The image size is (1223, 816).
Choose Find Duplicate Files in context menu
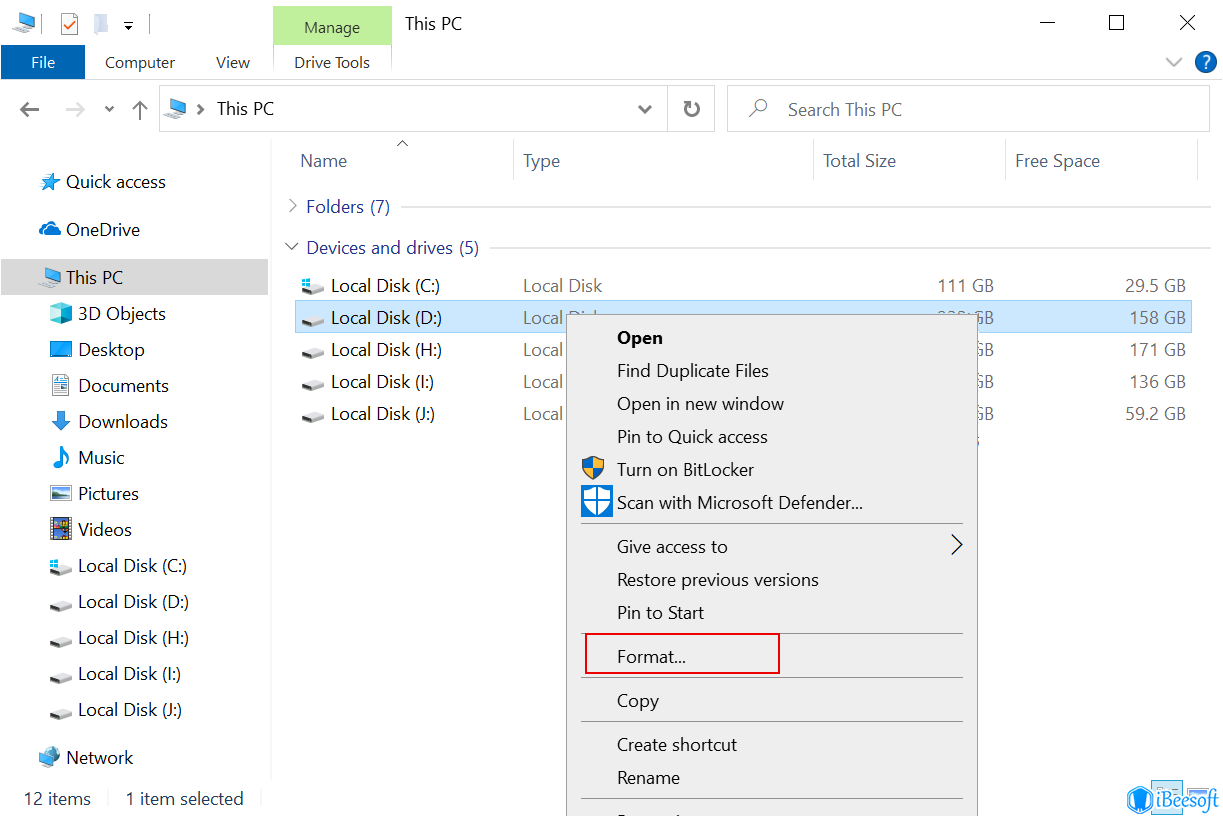point(693,371)
